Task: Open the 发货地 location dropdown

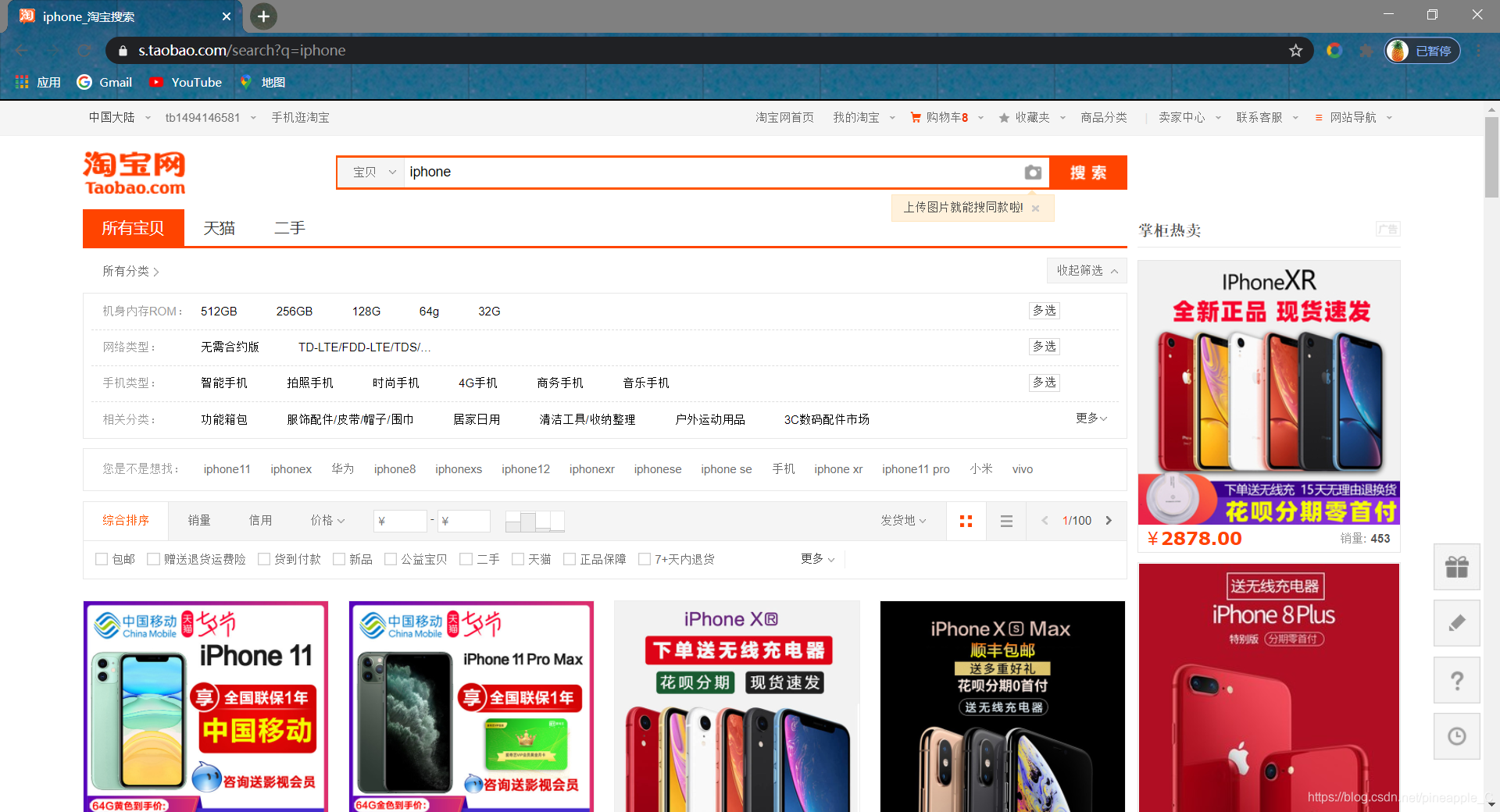Action: [903, 521]
